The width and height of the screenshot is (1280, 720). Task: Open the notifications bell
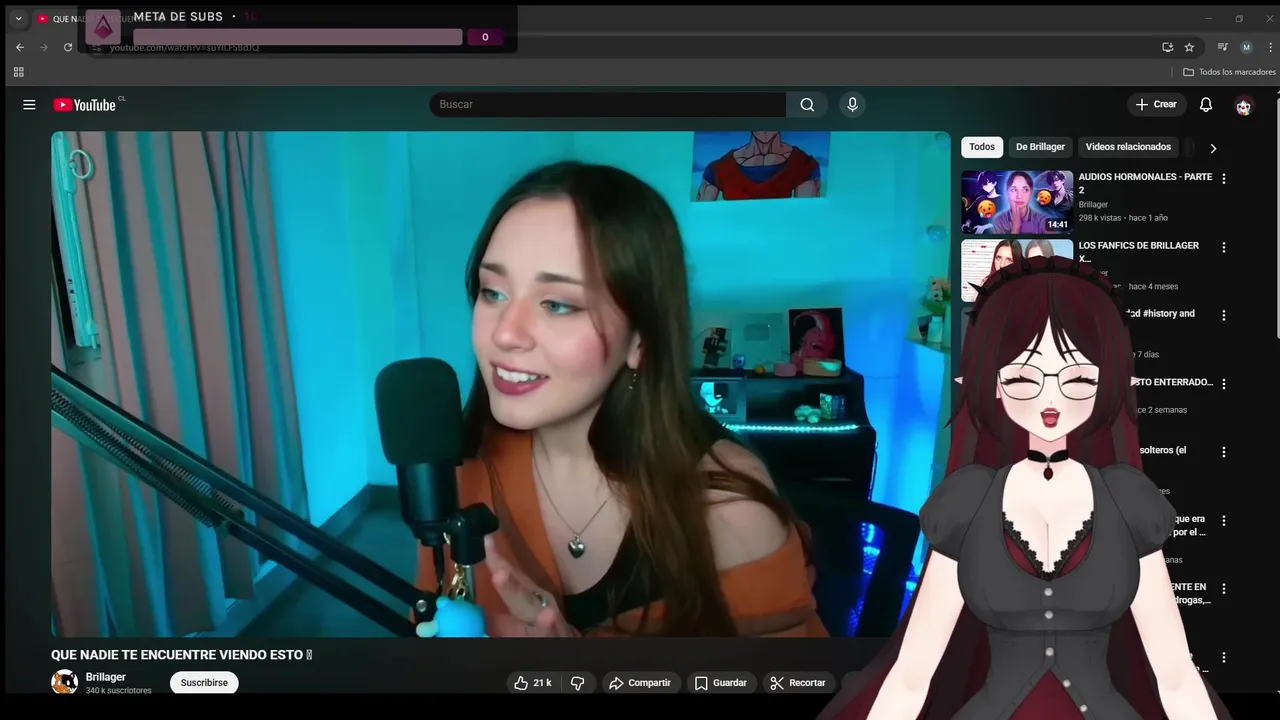tap(1206, 105)
